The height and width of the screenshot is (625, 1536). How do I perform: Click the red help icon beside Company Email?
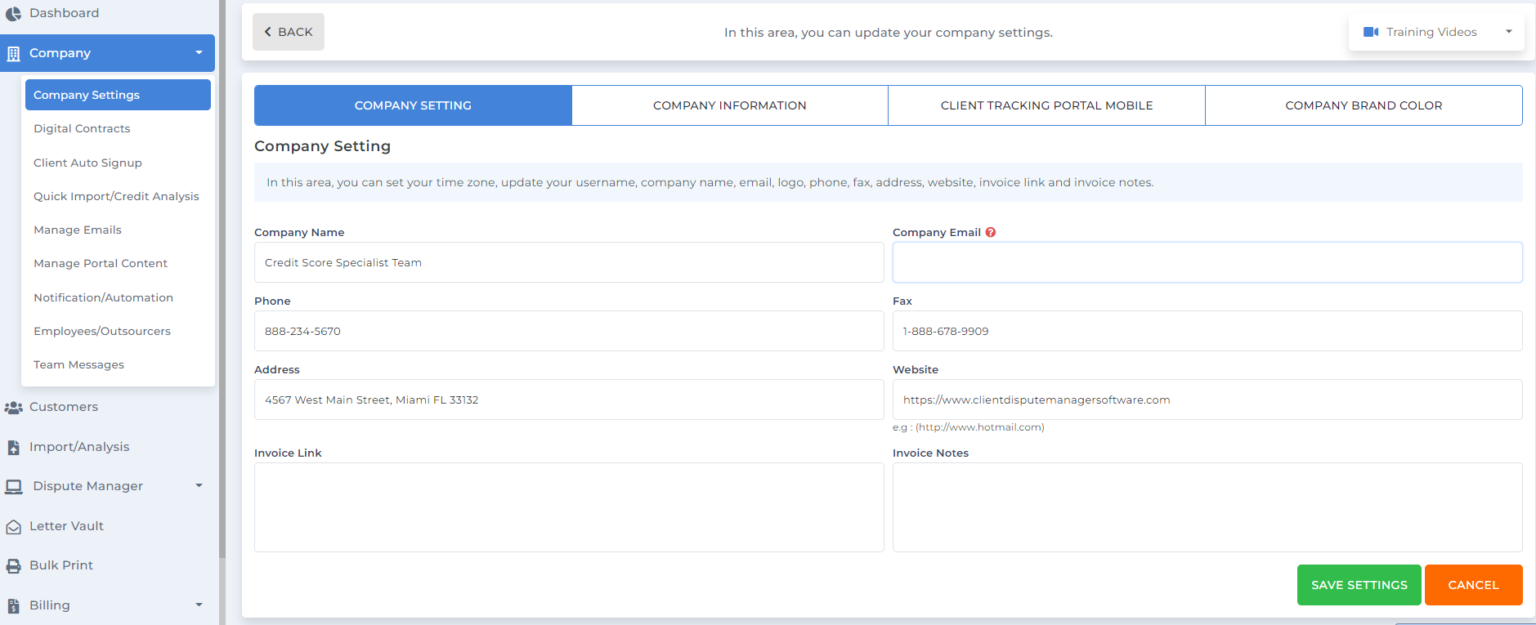(x=990, y=231)
